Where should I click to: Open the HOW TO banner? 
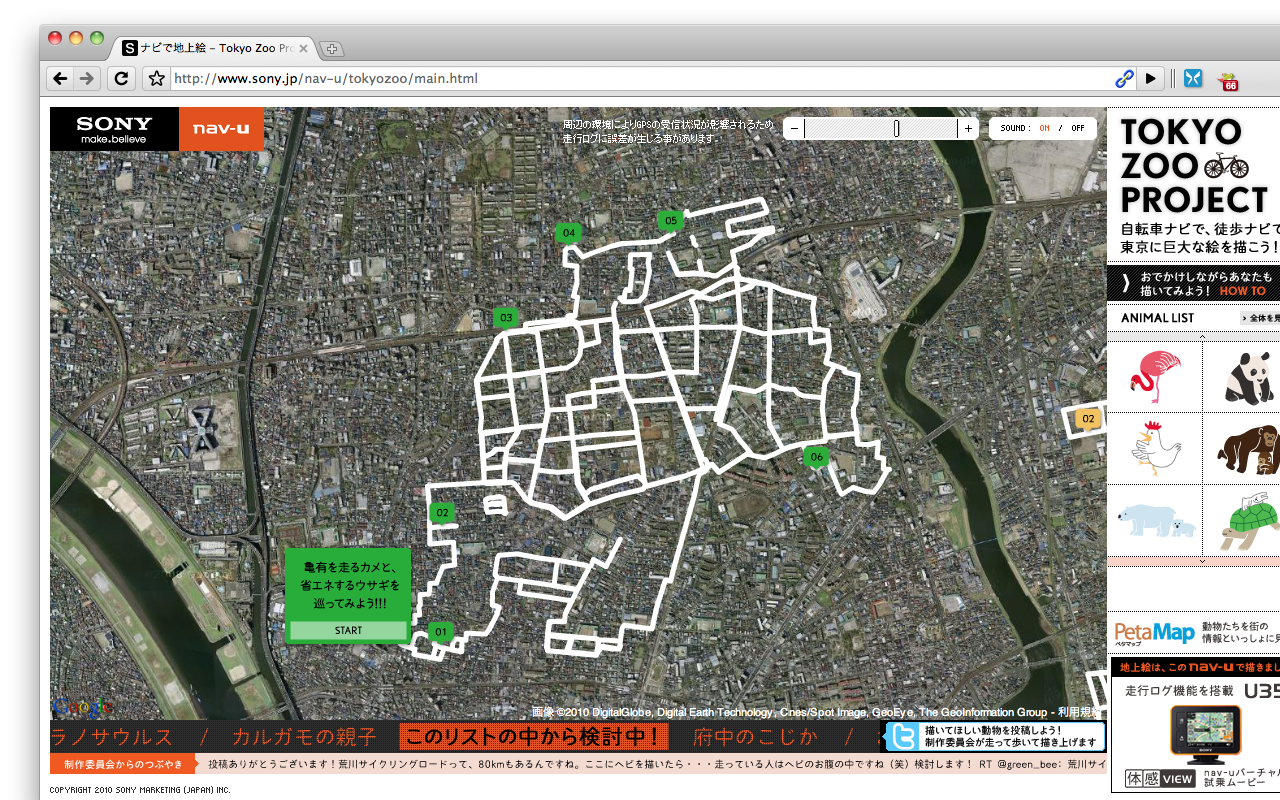point(1193,284)
